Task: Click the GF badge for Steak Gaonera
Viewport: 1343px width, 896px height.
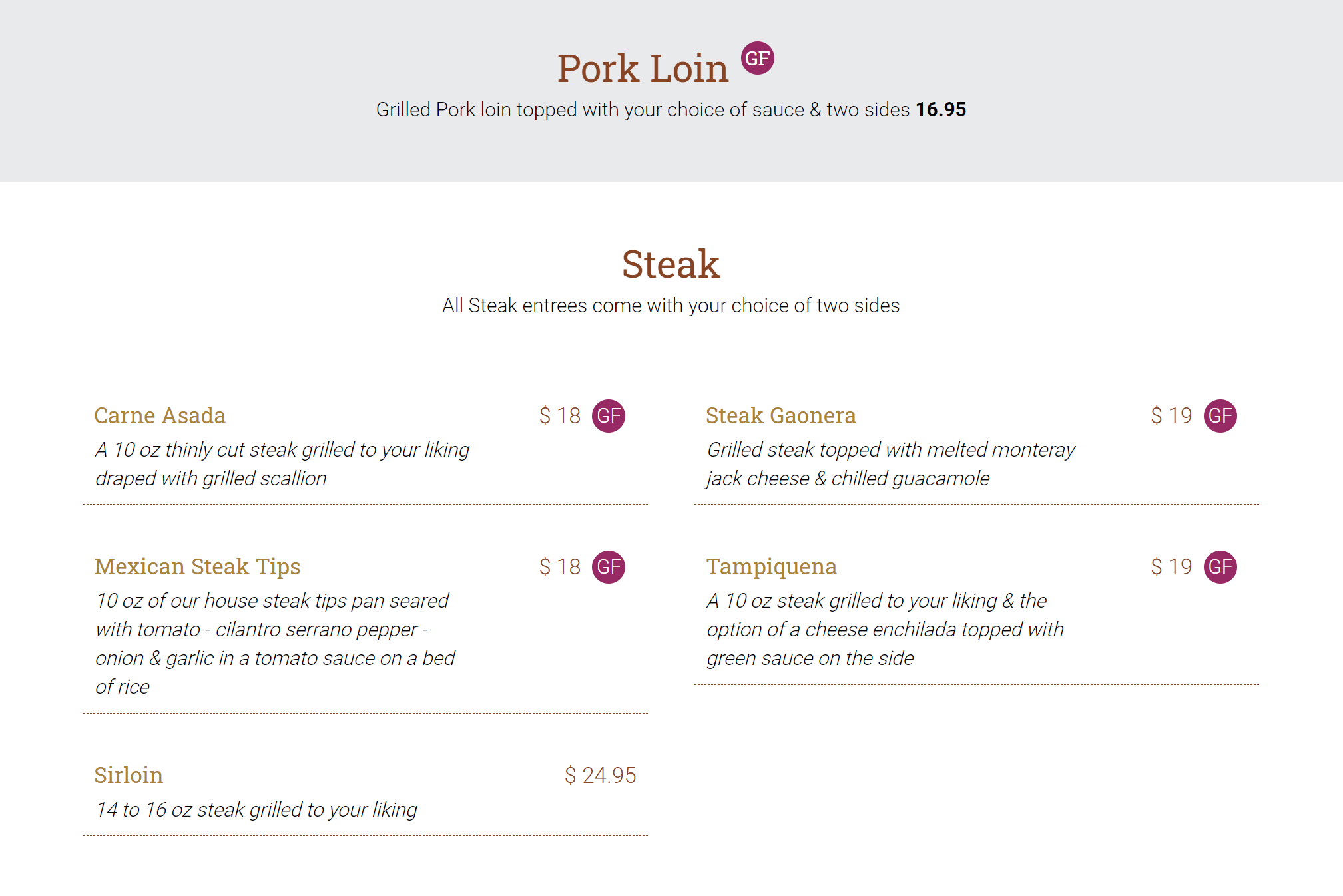Action: [1220, 416]
